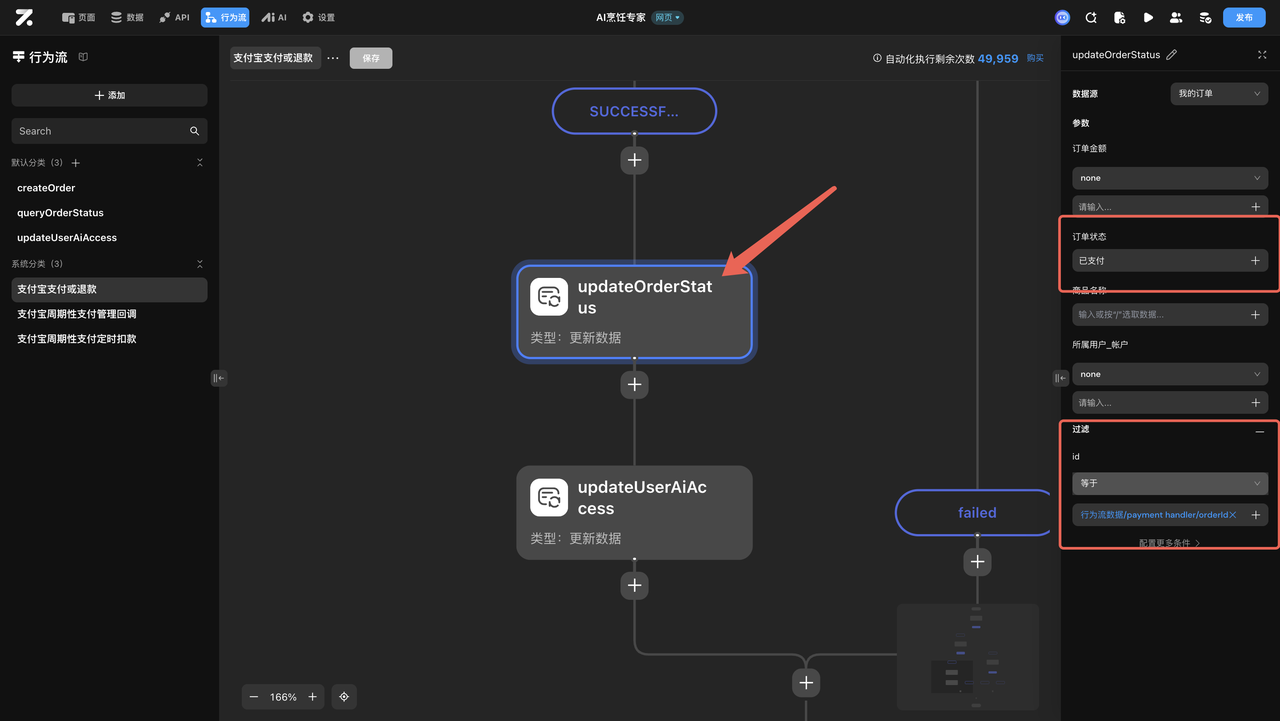Click plus icon in 商品名称 field
This screenshot has width=1280, height=721.
[x=1256, y=315]
